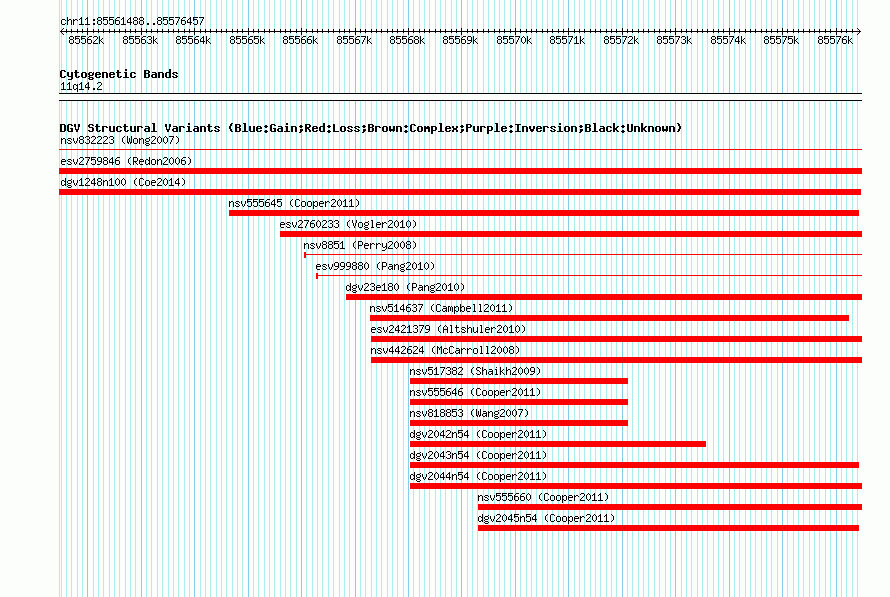Open variant nsv442624 (McCarroll2008) label
The height and width of the screenshot is (597, 890).
click(x=445, y=350)
